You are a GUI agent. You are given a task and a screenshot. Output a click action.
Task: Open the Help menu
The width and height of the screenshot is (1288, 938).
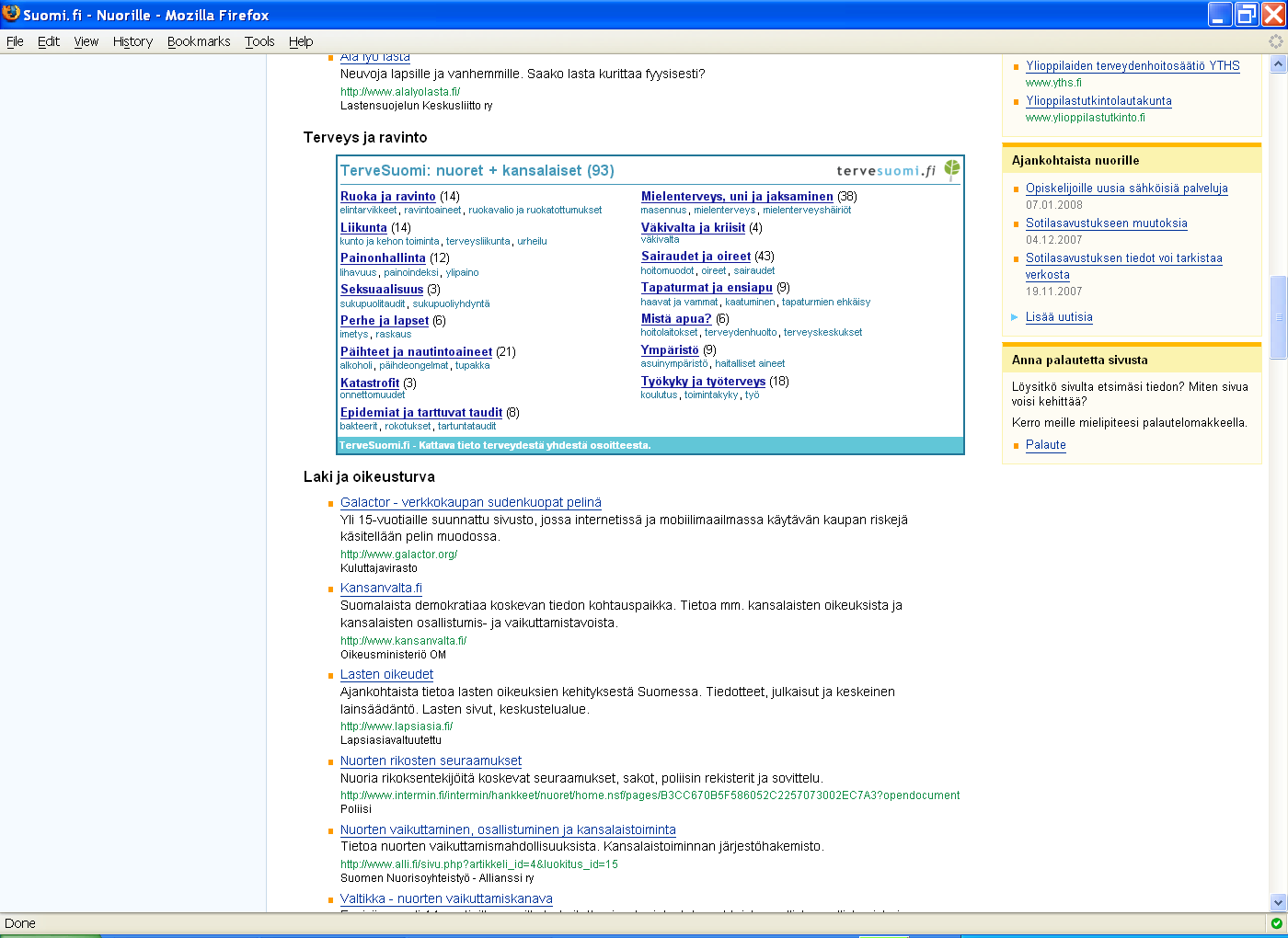point(301,41)
